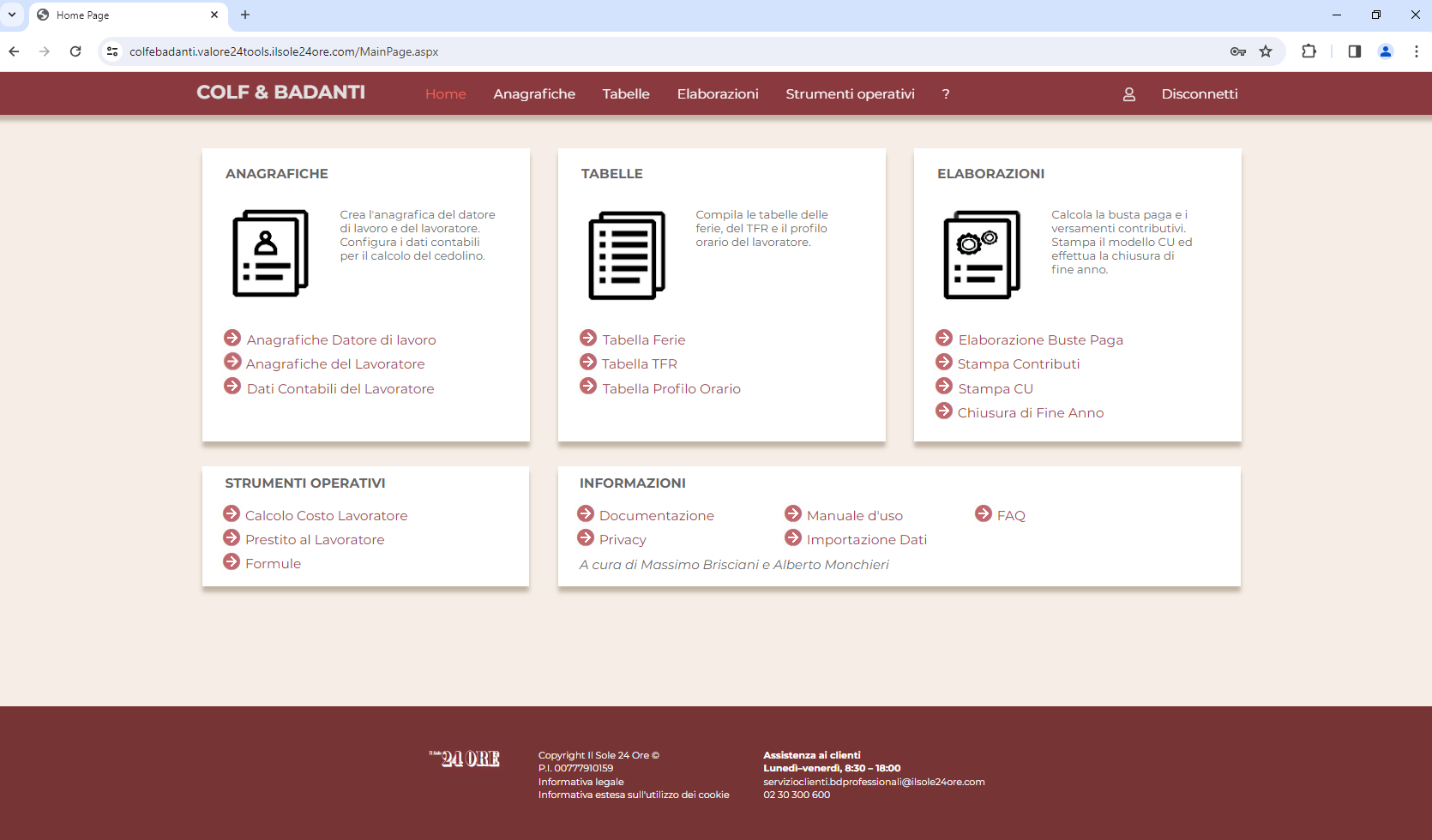Open the saved passwords key icon
1432x840 pixels.
1238,51
